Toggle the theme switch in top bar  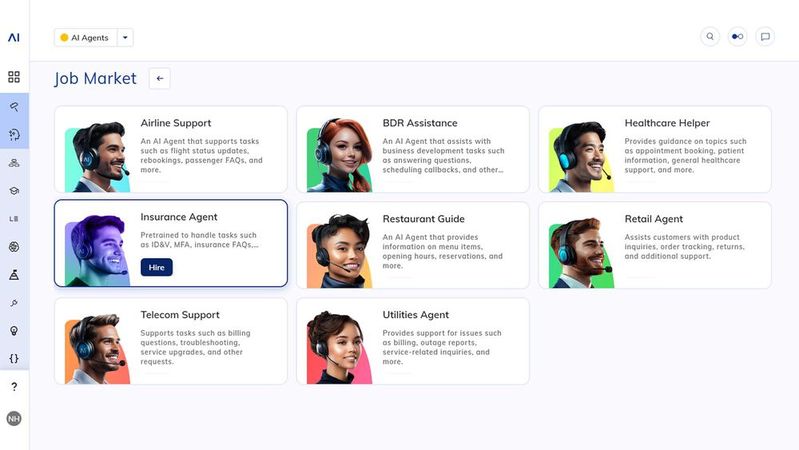(x=737, y=37)
